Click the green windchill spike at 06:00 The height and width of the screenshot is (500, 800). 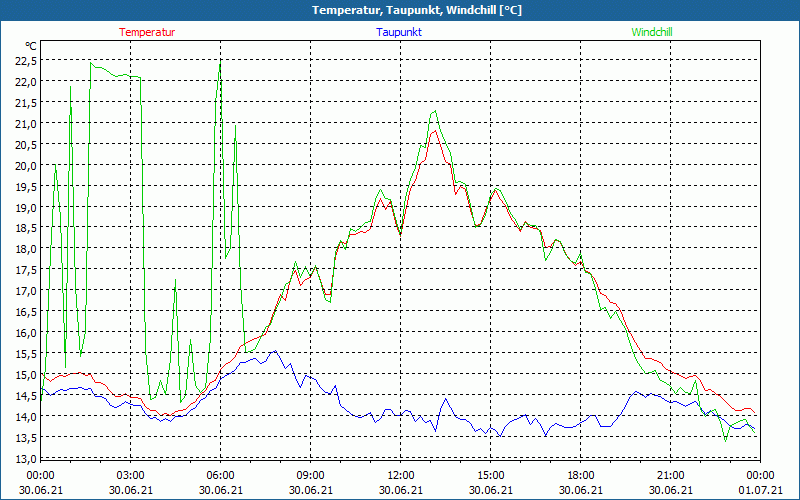[220, 63]
